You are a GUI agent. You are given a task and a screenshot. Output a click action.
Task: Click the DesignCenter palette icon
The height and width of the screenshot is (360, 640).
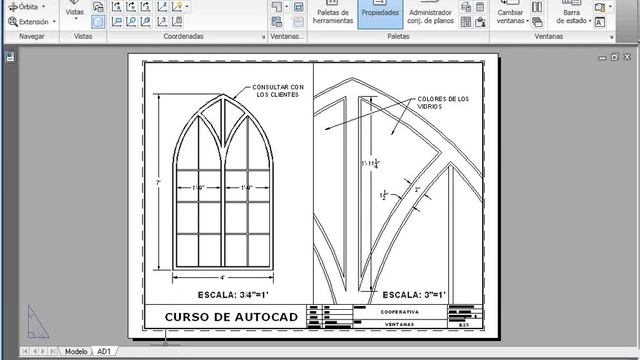pyautogui.click(x=466, y=7)
